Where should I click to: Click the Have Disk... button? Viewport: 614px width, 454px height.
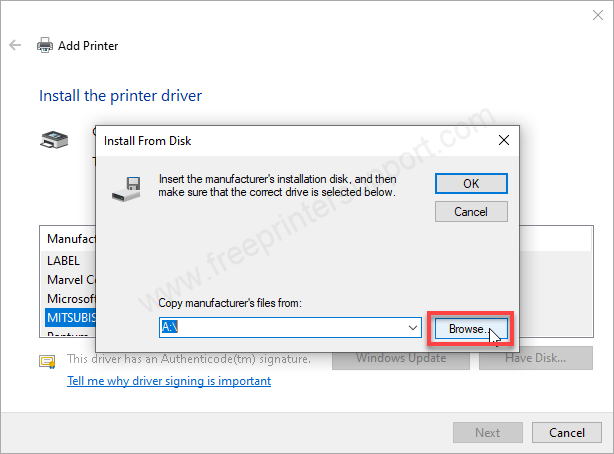click(x=536, y=358)
